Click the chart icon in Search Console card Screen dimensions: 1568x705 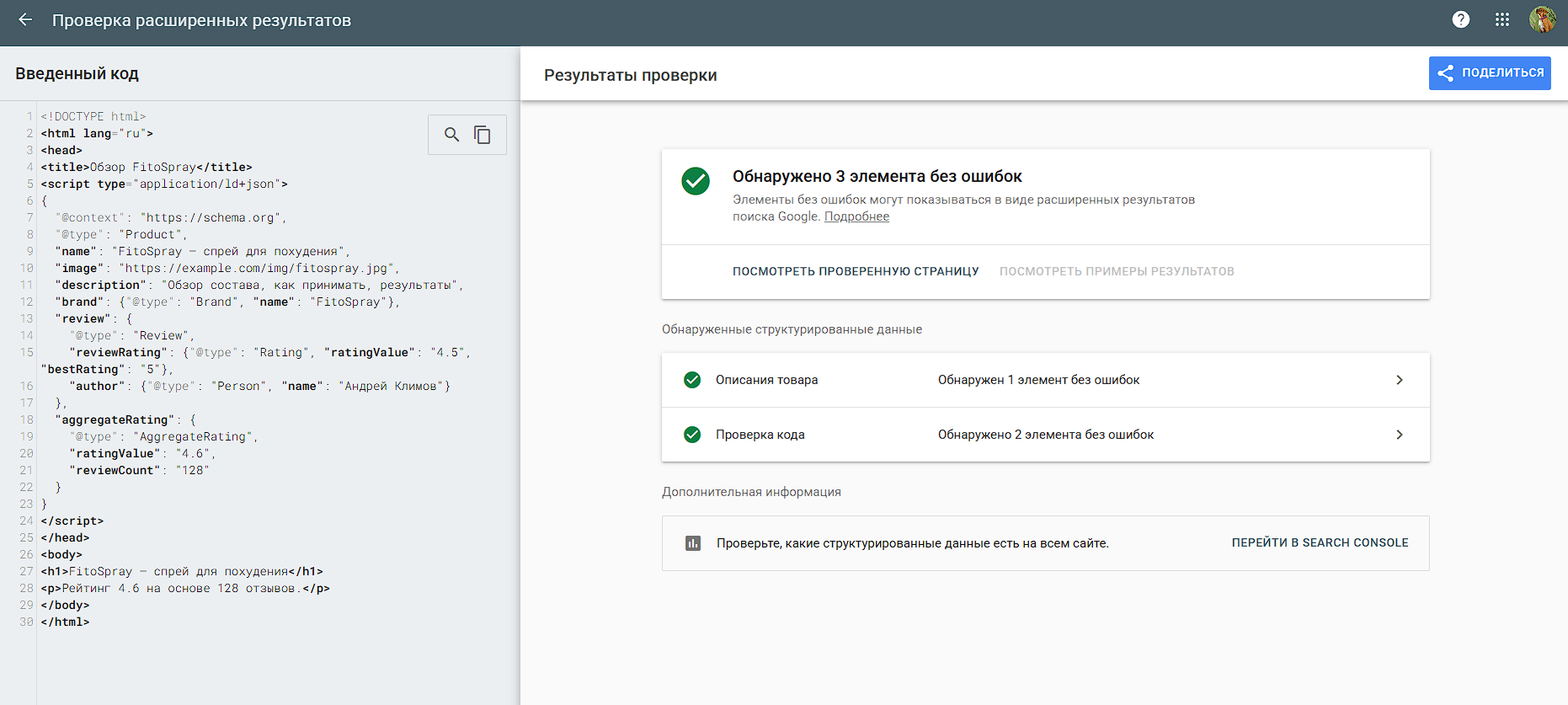[x=693, y=543]
